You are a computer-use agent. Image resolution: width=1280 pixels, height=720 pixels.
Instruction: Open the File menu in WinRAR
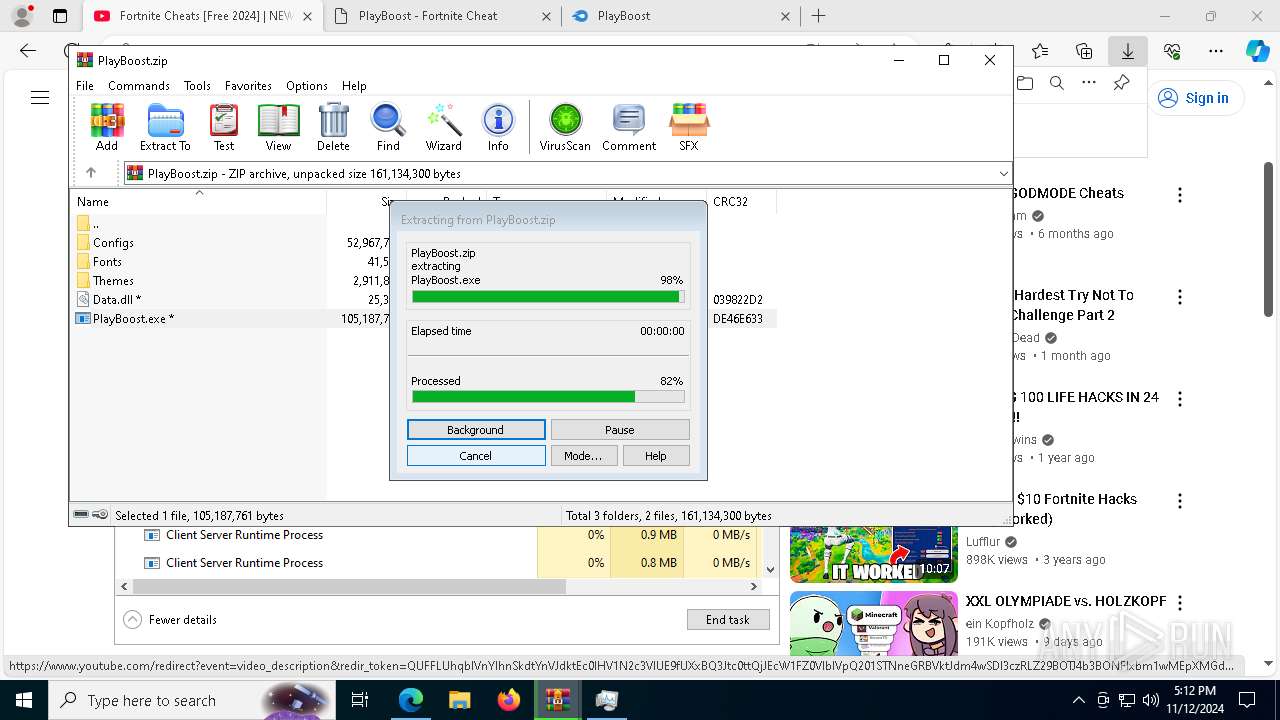[x=85, y=86]
